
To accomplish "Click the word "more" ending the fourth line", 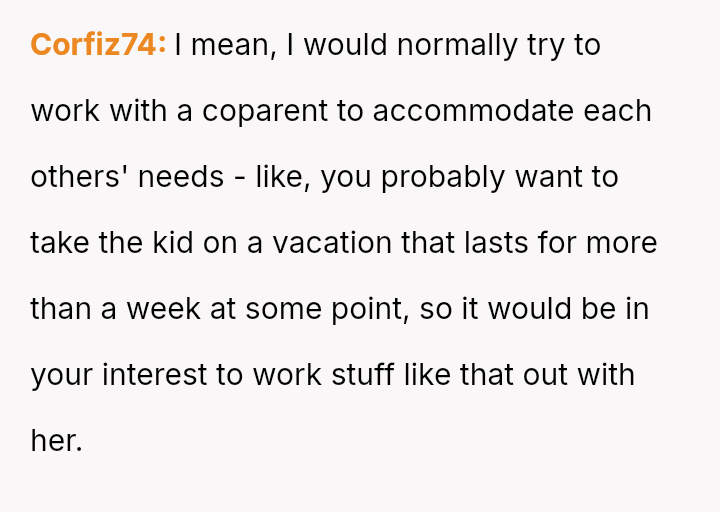I will coord(622,243).
